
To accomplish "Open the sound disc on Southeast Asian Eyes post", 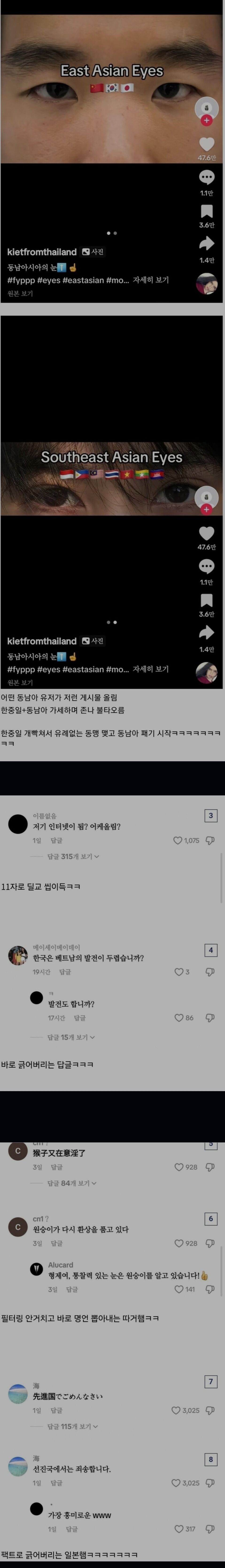I will 207,673.
